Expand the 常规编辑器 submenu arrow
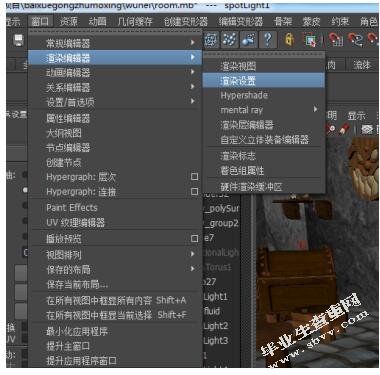 pyautogui.click(x=193, y=43)
